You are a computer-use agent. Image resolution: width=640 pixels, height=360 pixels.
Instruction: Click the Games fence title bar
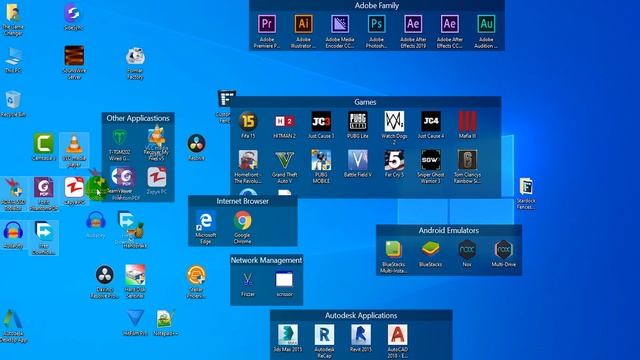365,102
